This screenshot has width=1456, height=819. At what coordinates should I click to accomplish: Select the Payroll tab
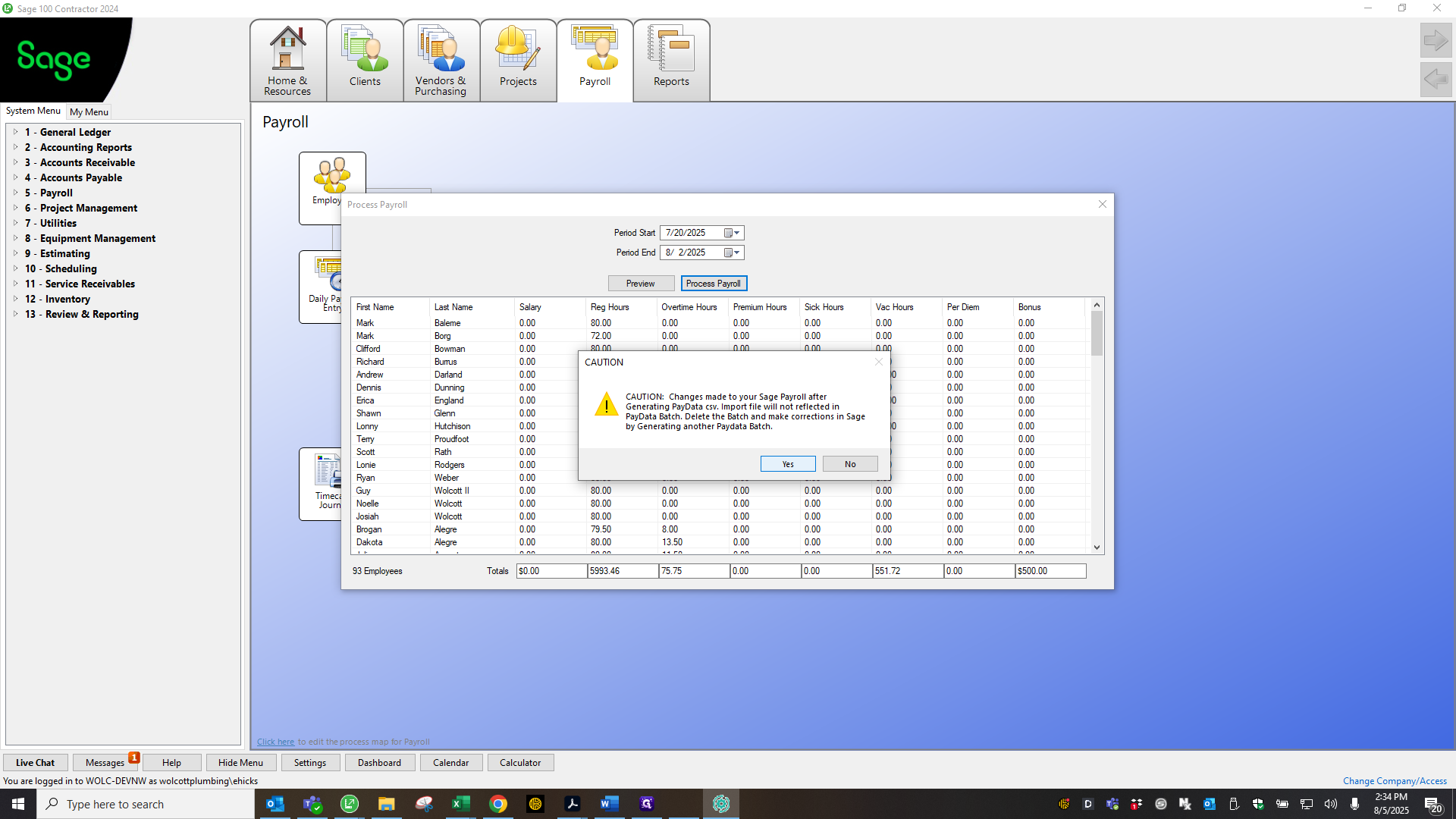[595, 61]
